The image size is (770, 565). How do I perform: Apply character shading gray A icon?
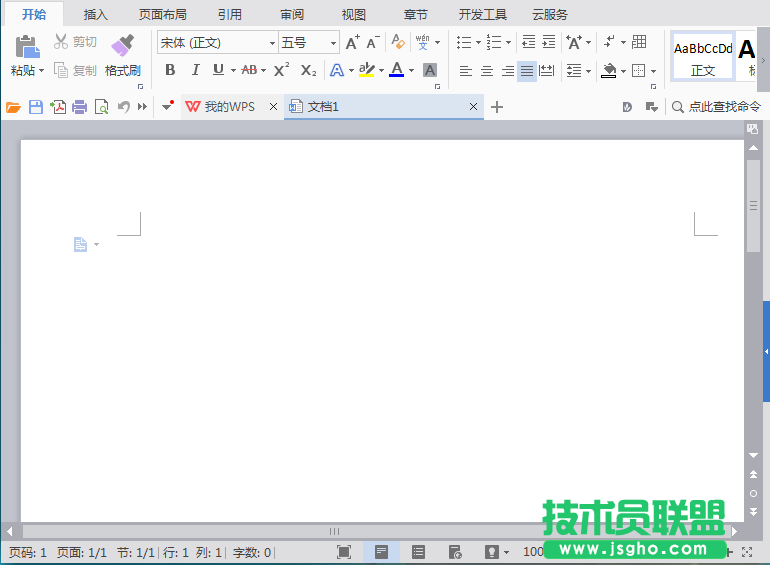point(430,70)
